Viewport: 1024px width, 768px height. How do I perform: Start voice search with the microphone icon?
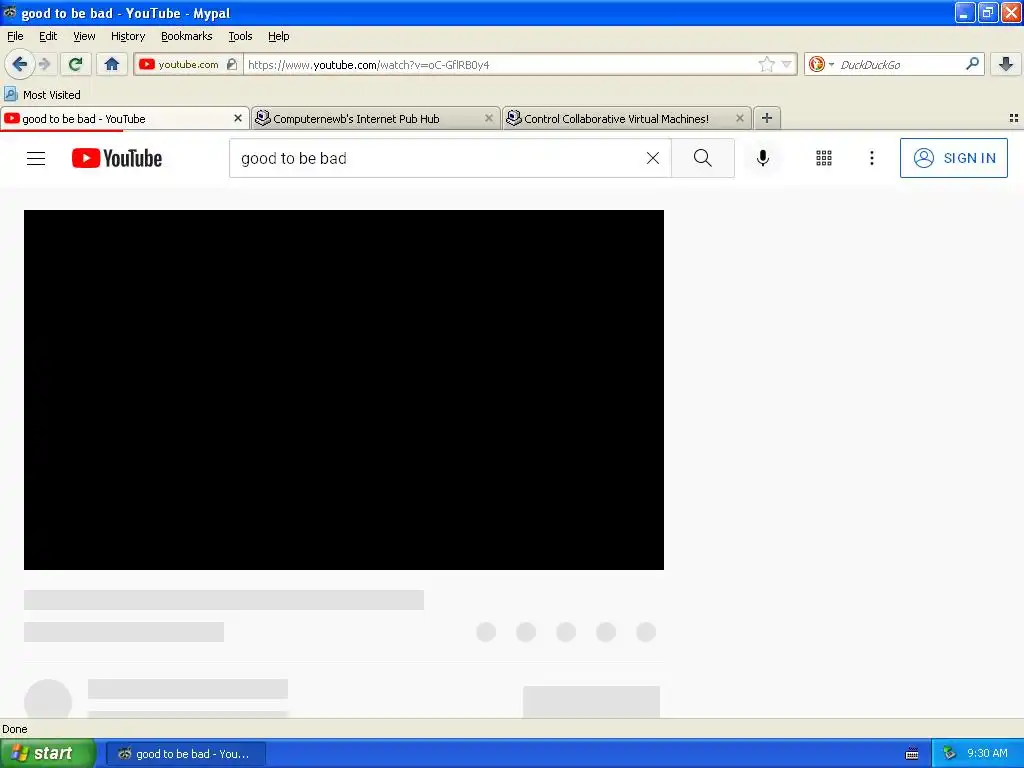(x=762, y=158)
